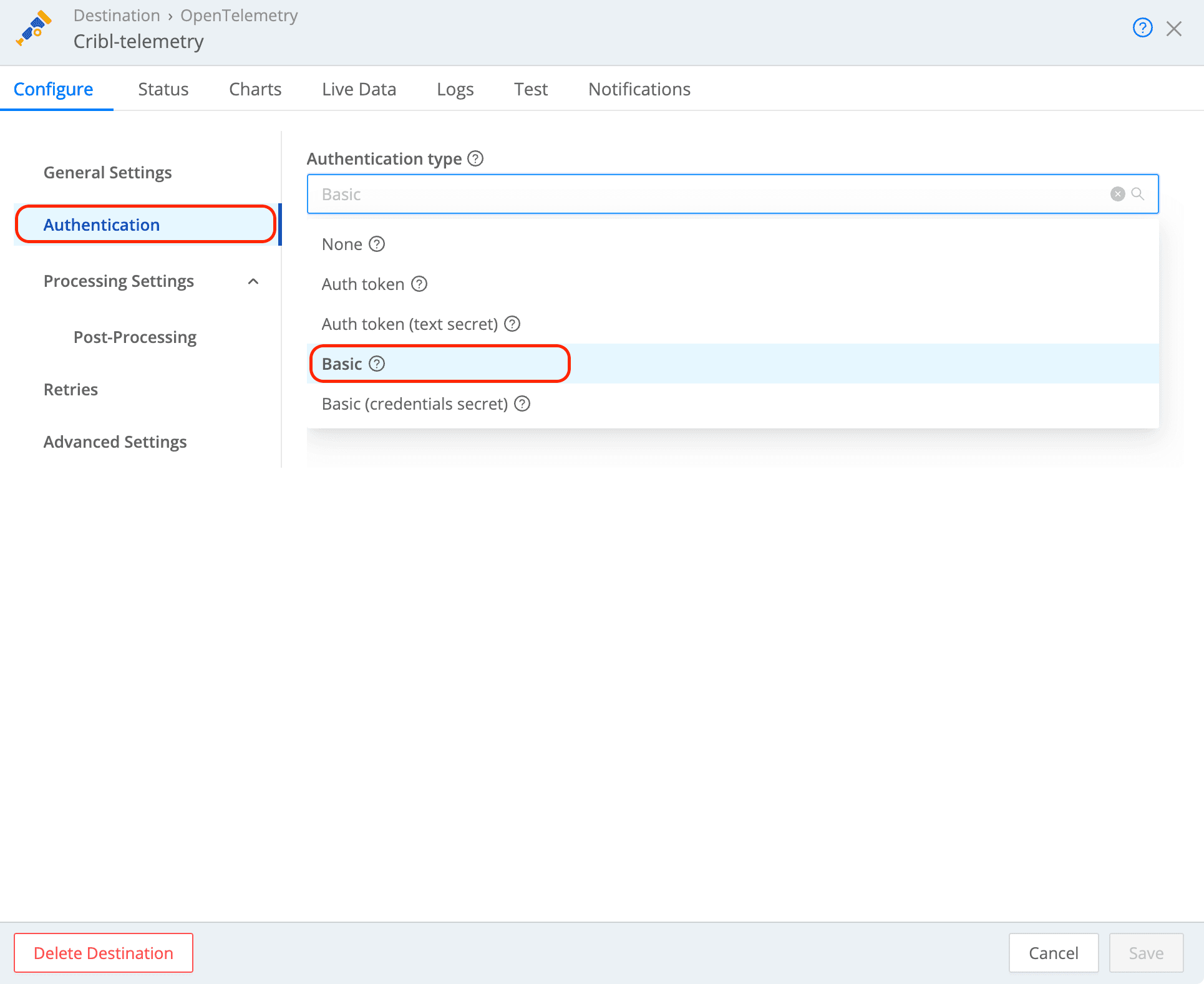Click the top-right help icon
The height and width of the screenshot is (984, 1204).
point(1142,27)
